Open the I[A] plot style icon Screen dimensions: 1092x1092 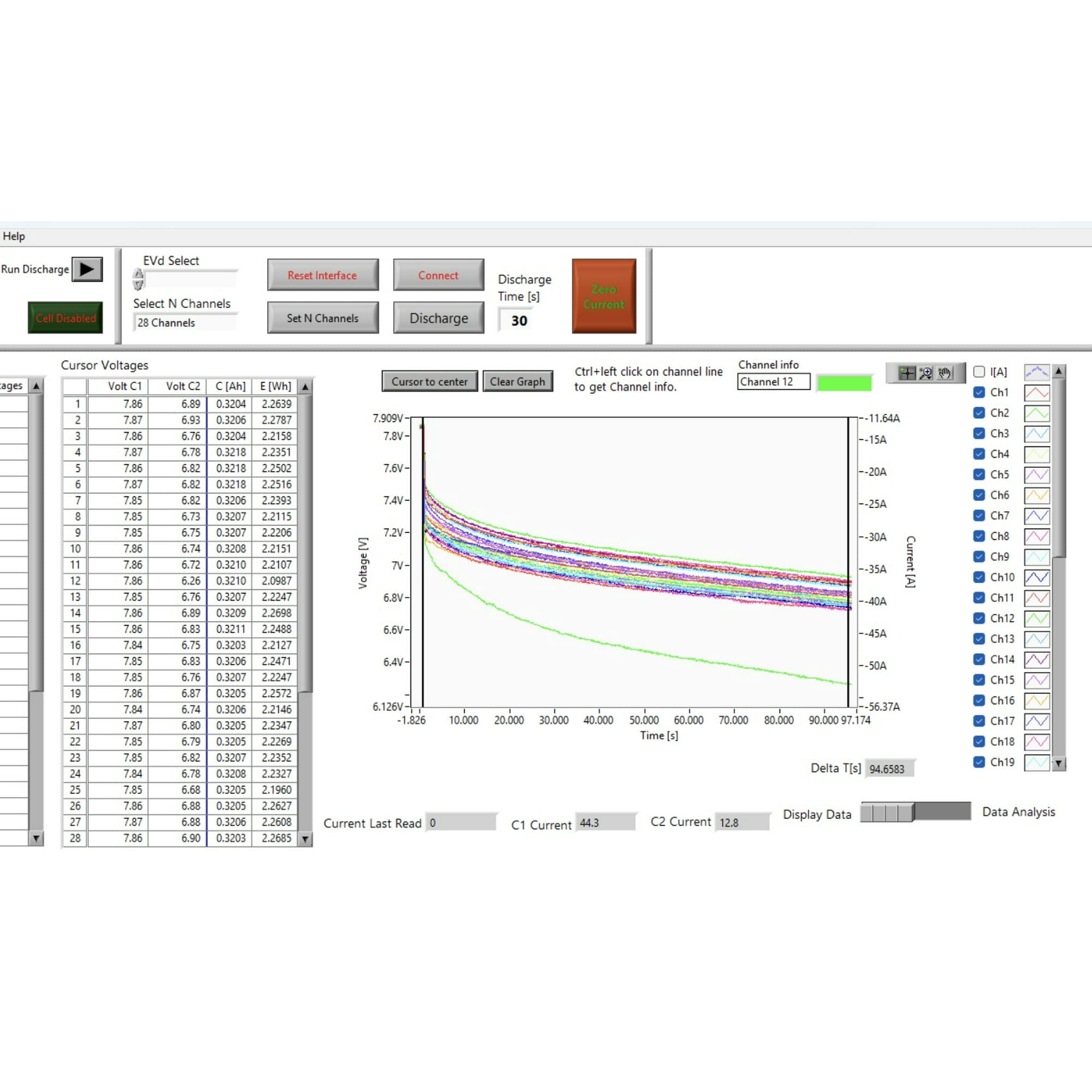[x=1037, y=372]
